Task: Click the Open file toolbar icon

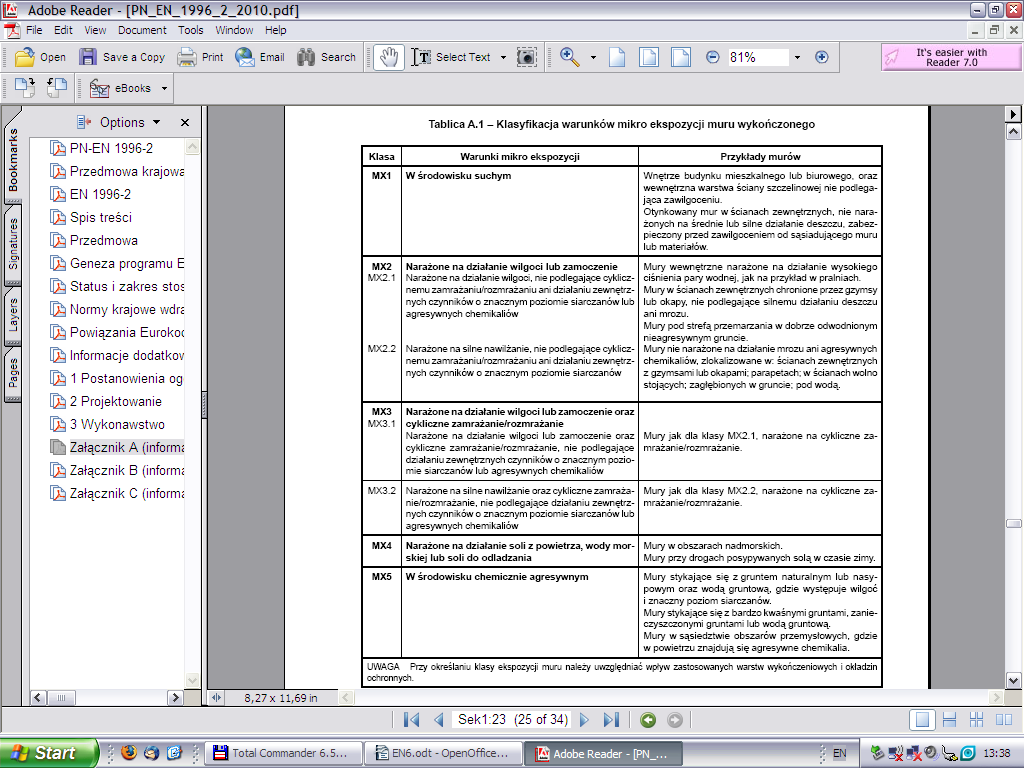Action: (x=40, y=57)
